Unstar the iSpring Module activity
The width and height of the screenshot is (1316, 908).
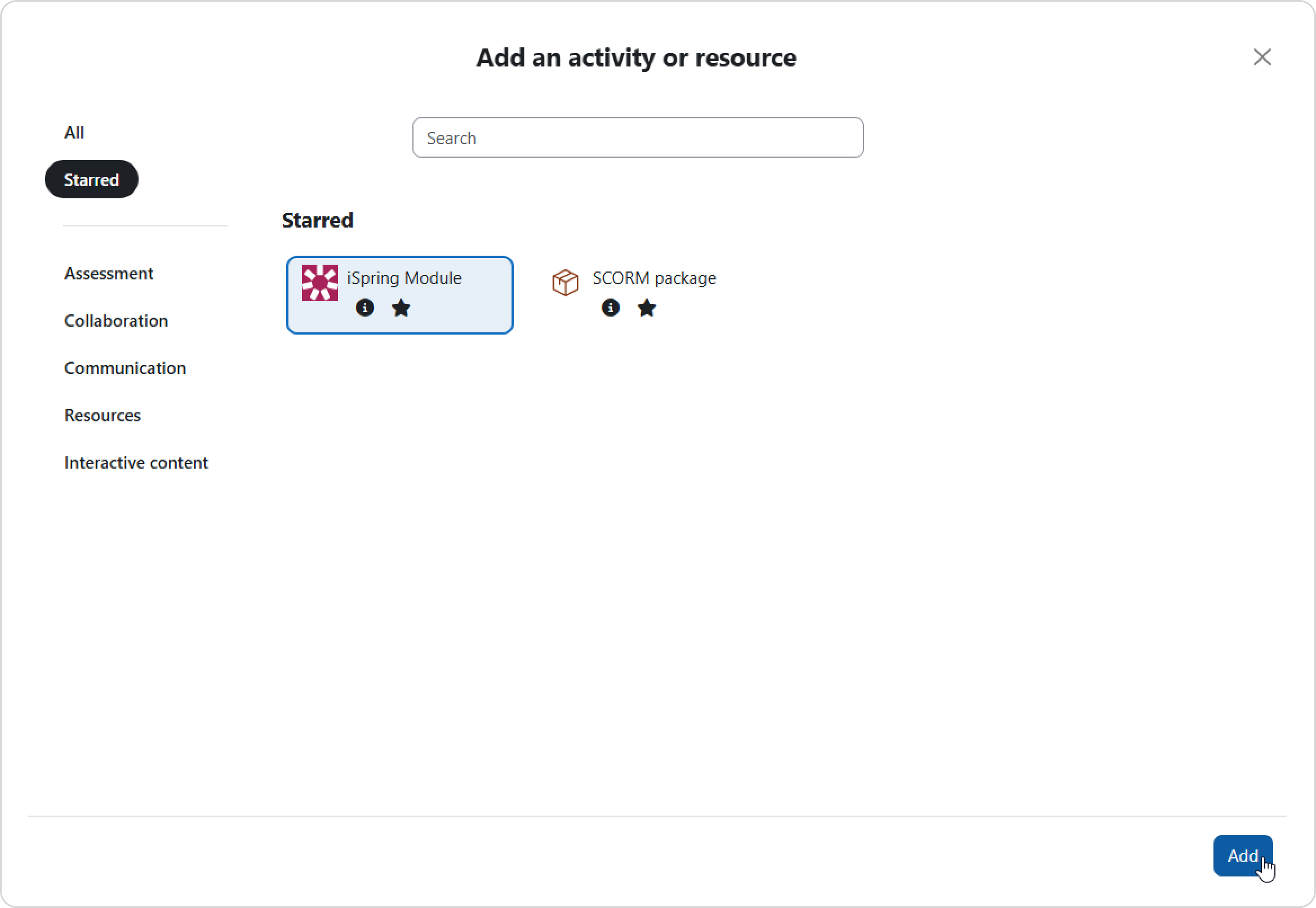click(401, 308)
